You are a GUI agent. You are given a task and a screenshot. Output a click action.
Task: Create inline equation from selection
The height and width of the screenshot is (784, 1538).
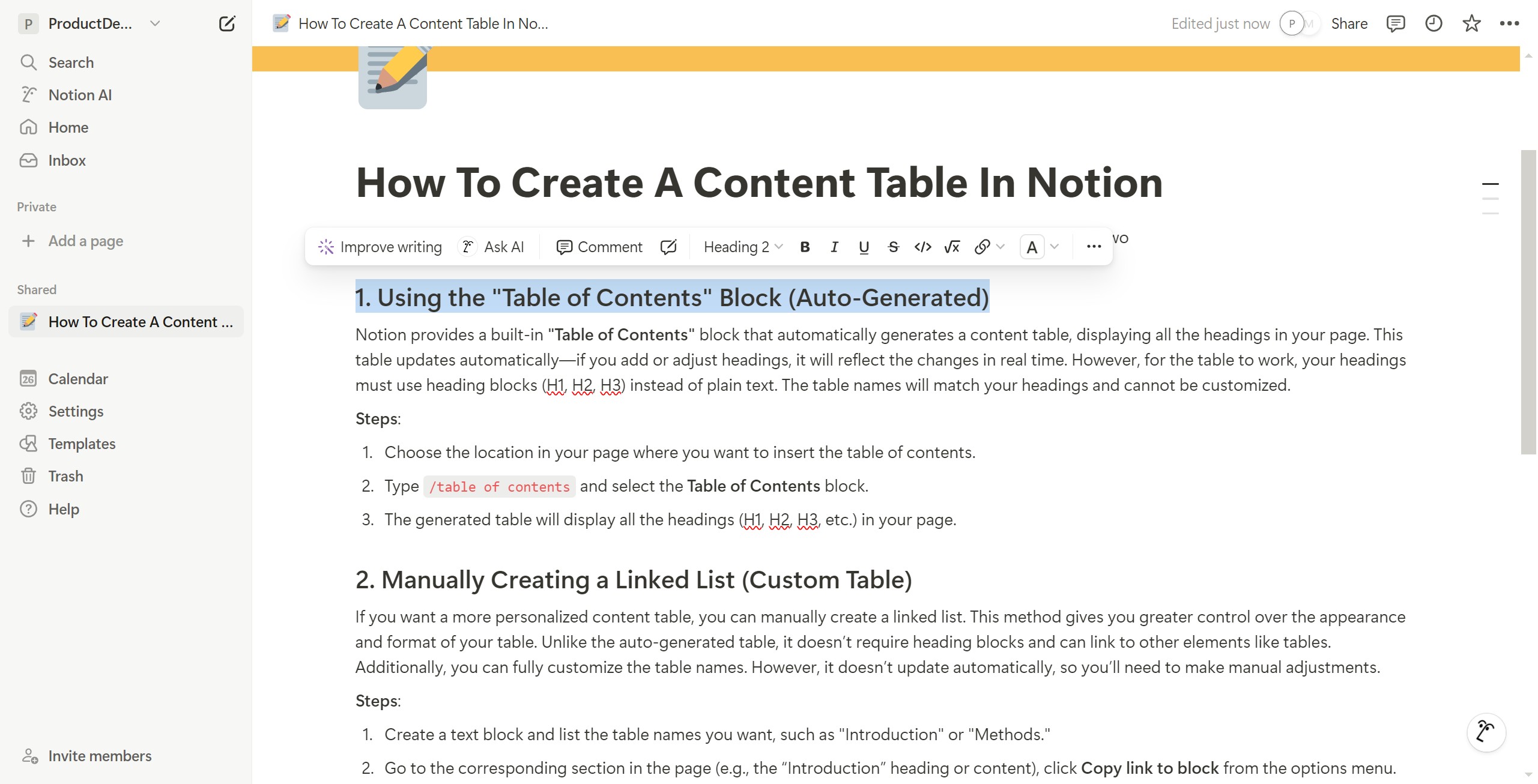click(x=952, y=247)
